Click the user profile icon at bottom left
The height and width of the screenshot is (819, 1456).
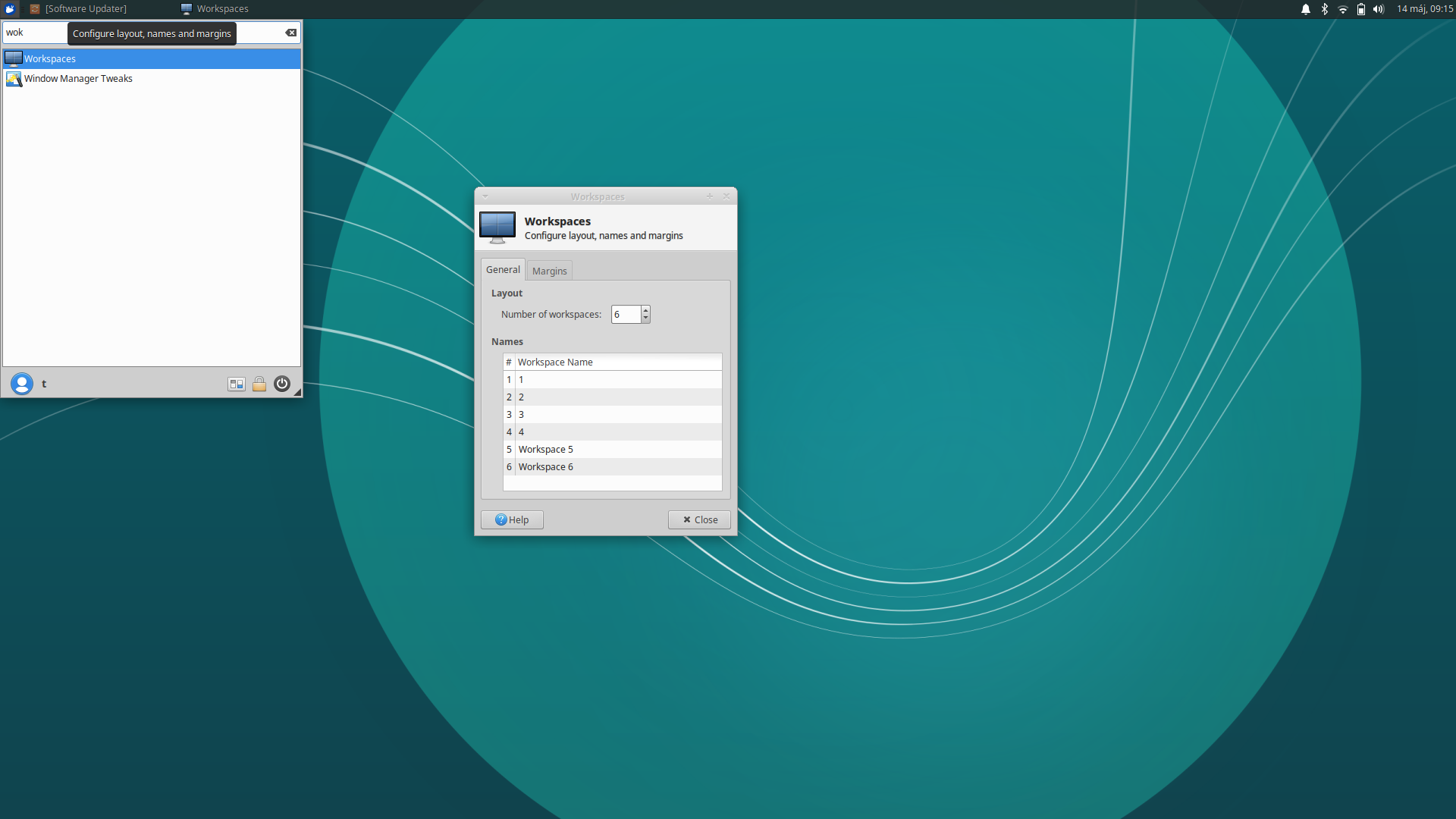(21, 383)
